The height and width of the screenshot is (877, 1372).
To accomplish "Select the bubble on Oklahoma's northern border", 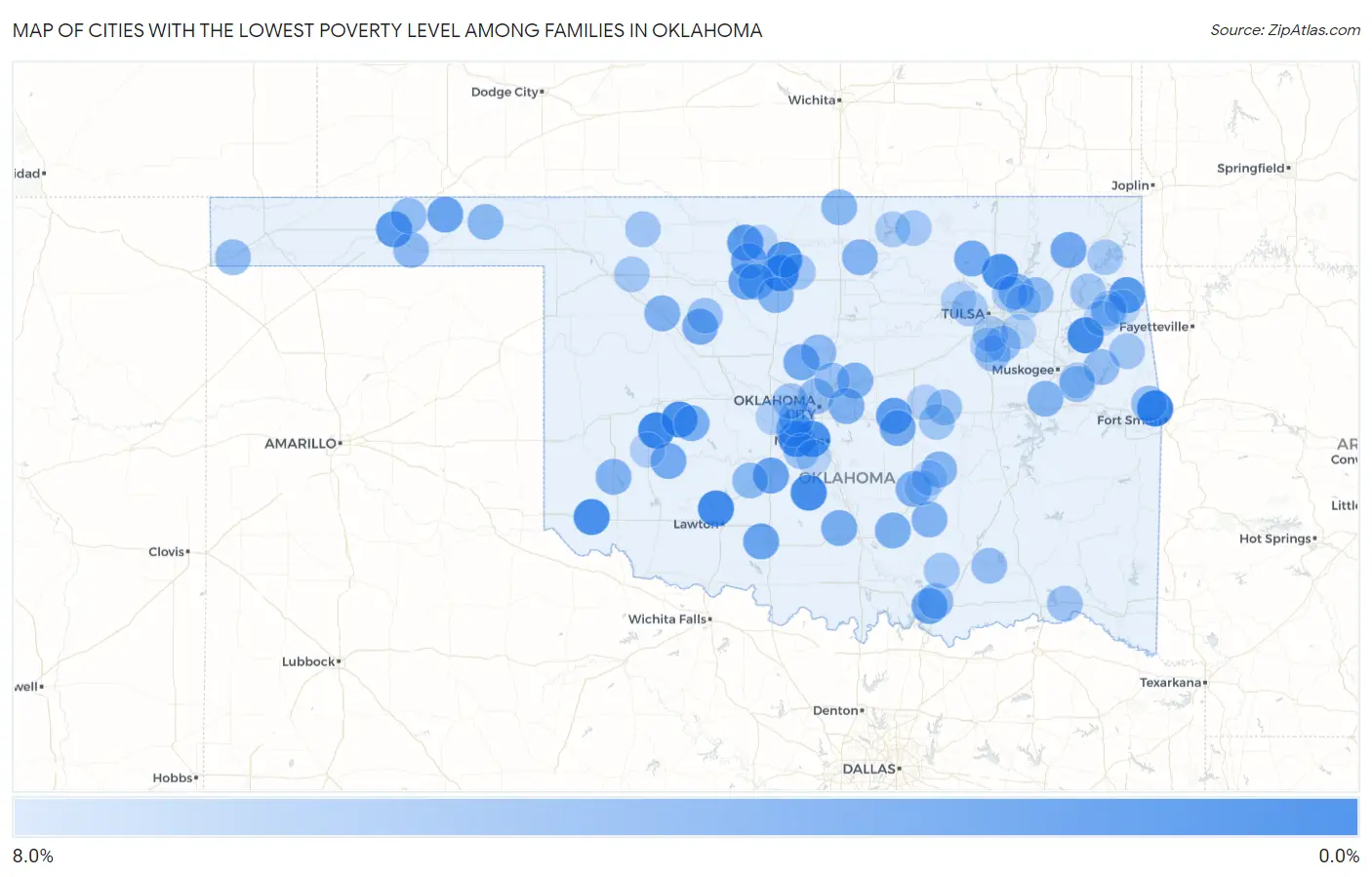I will coord(839,207).
